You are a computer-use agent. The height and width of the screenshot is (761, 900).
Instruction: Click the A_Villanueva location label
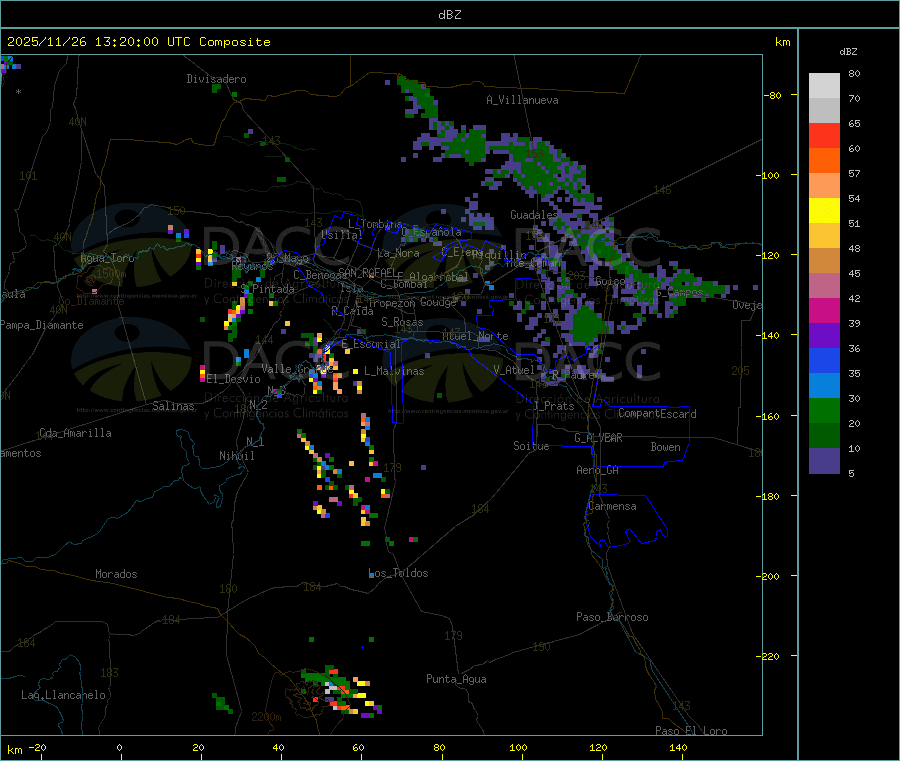click(522, 100)
